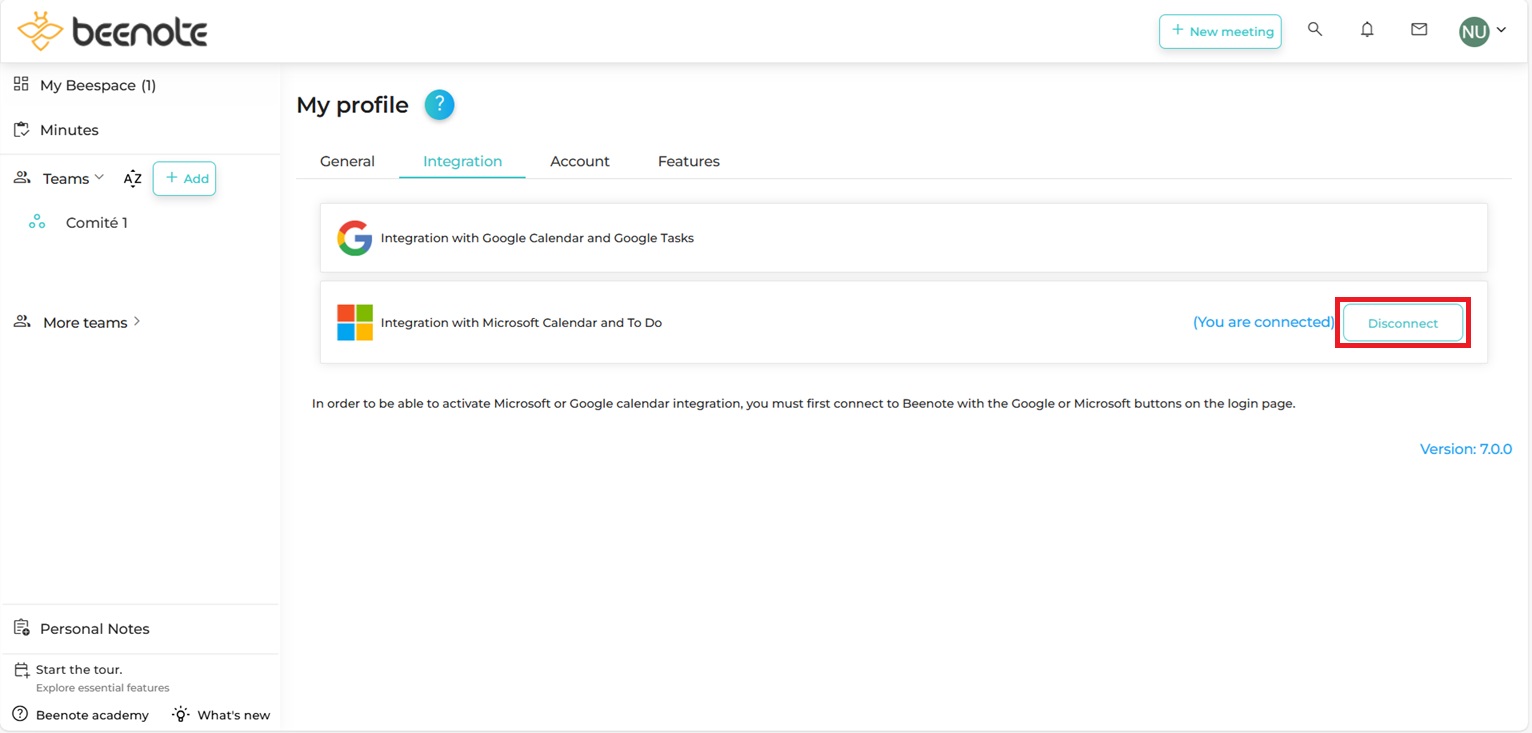
Task: Click the Microsoft logo icon
Action: (354, 323)
